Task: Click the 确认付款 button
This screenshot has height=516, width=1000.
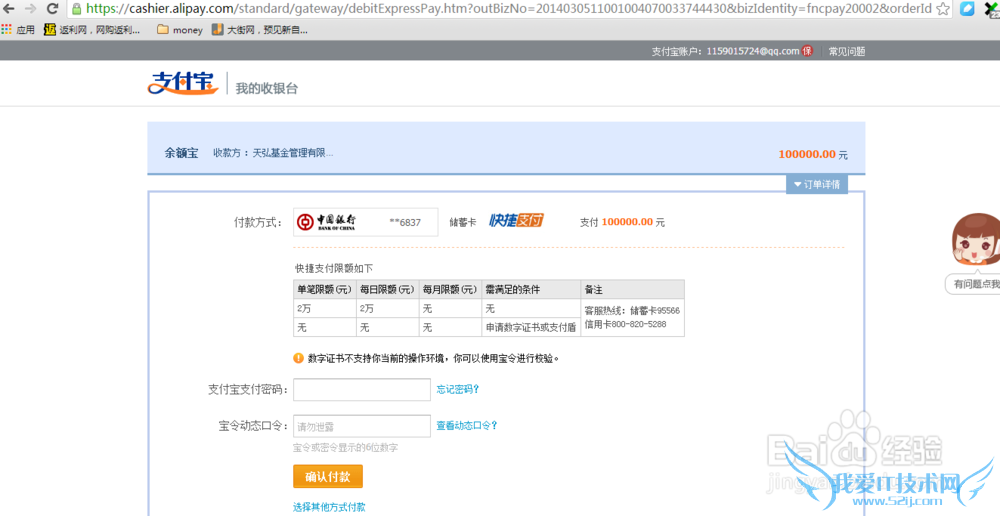Action: (x=328, y=476)
